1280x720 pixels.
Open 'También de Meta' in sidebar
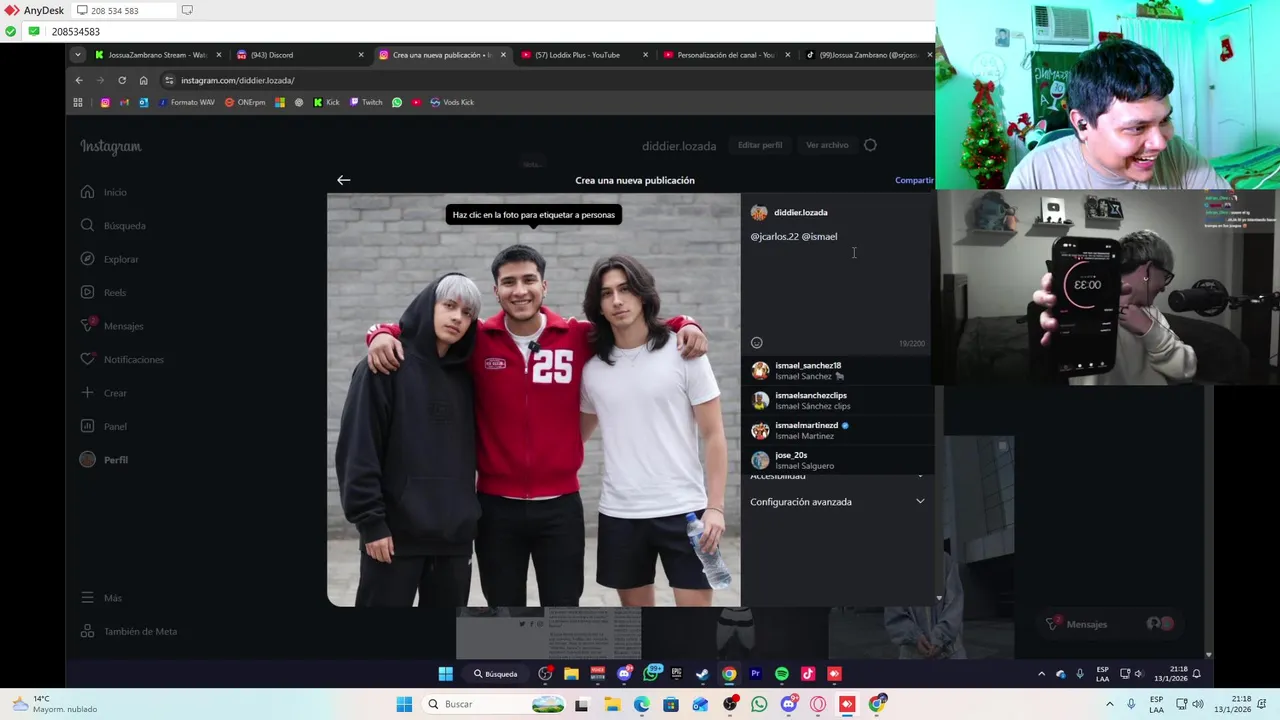pos(129,632)
